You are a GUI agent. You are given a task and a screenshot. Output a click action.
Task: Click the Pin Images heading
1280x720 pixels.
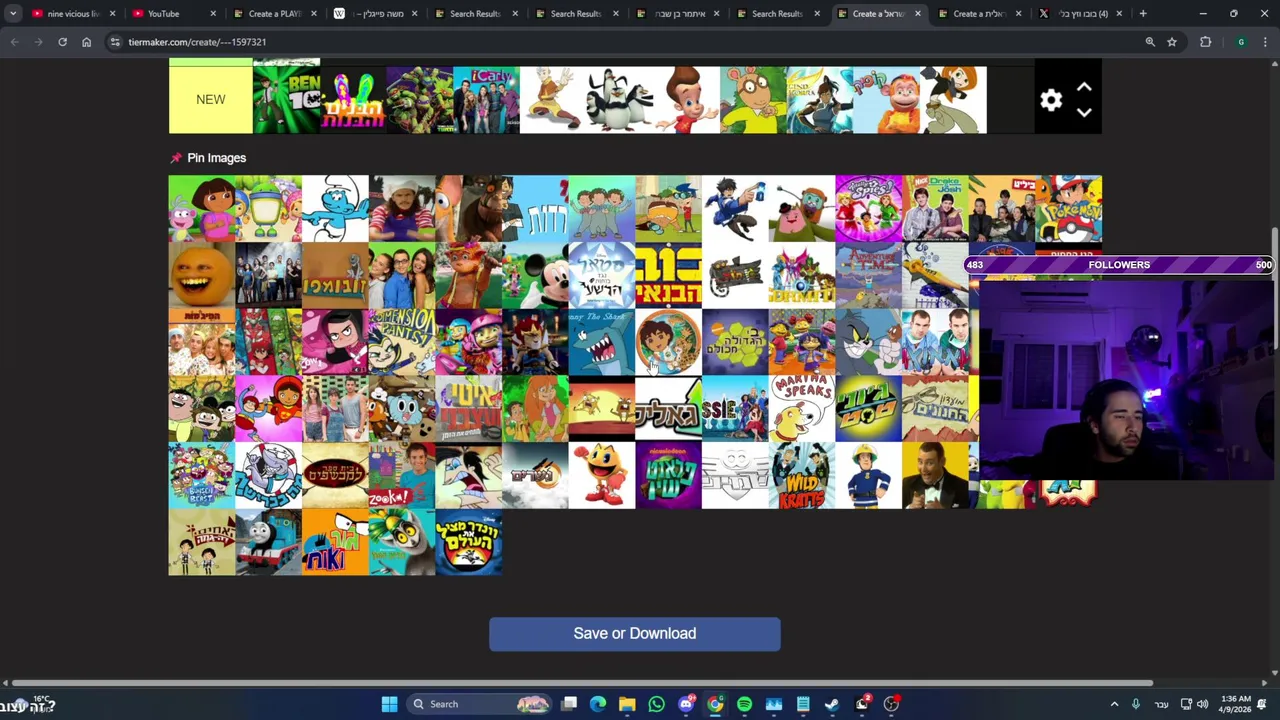pos(216,158)
